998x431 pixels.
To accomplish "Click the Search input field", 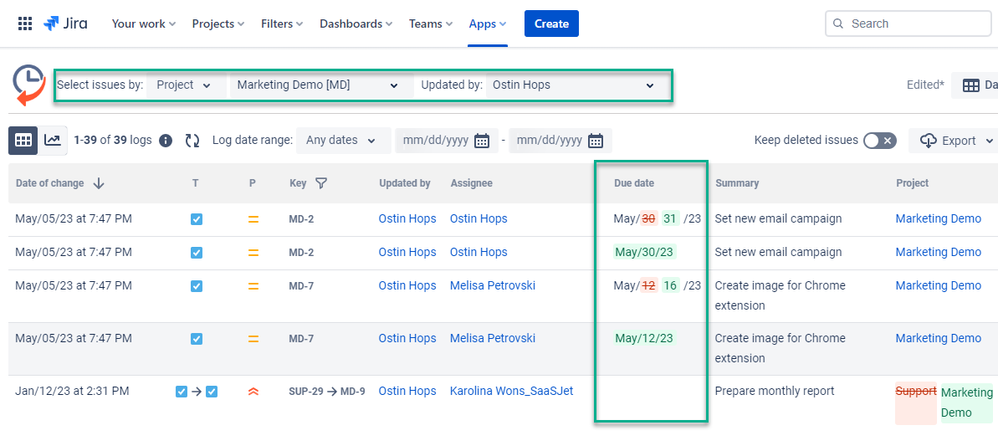I will [908, 24].
